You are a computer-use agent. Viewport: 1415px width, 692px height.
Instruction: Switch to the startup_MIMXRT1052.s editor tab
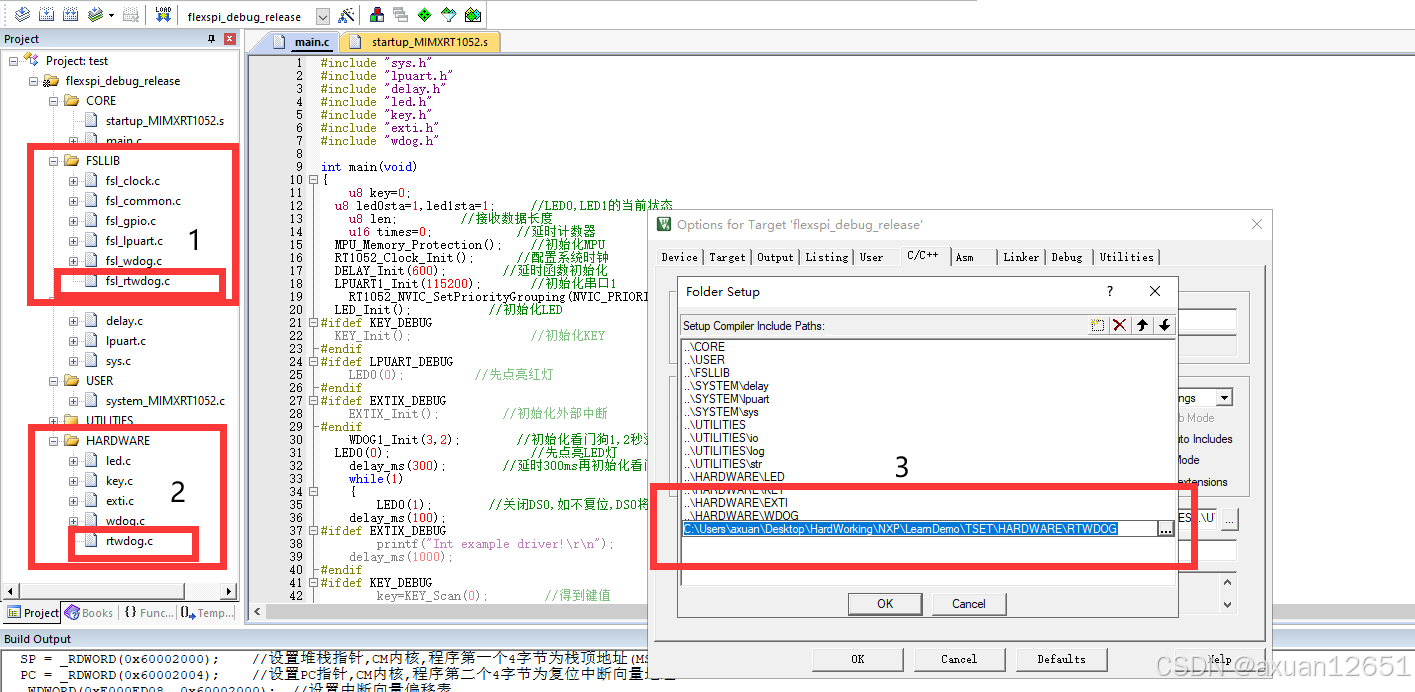420,42
